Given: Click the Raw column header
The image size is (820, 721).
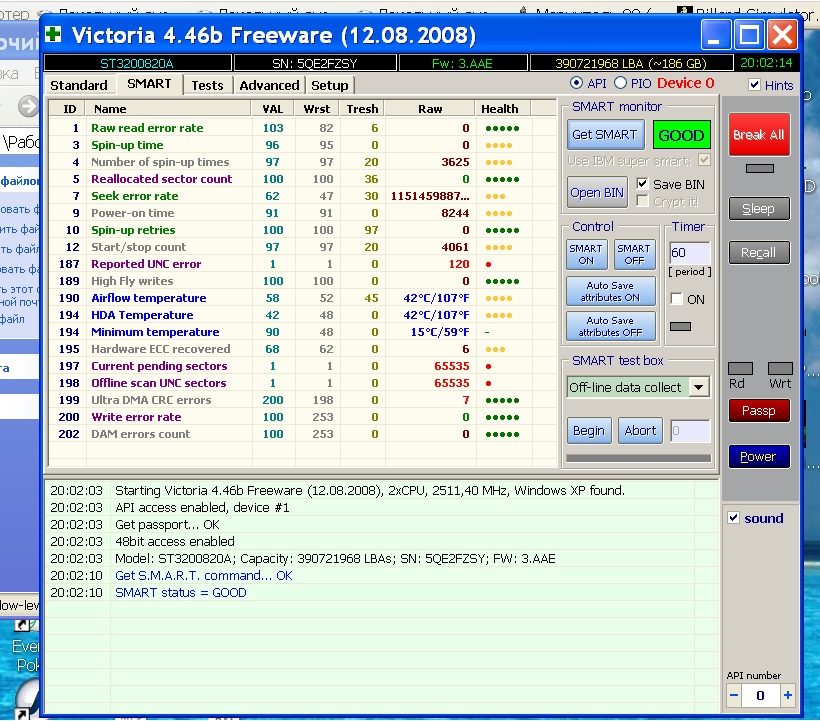Looking at the screenshot, I should coord(430,109).
